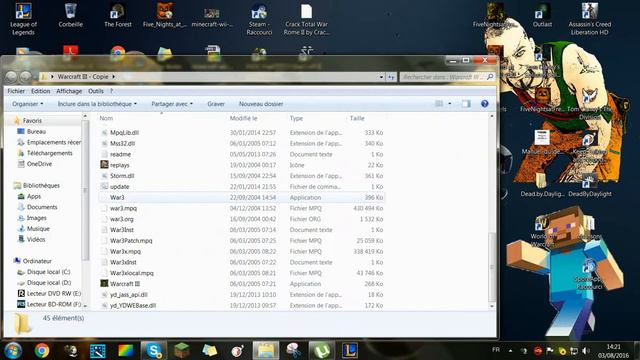The height and width of the screenshot is (360, 640).
Task: Select the War3Patch.mpq file
Action: pos(131,241)
